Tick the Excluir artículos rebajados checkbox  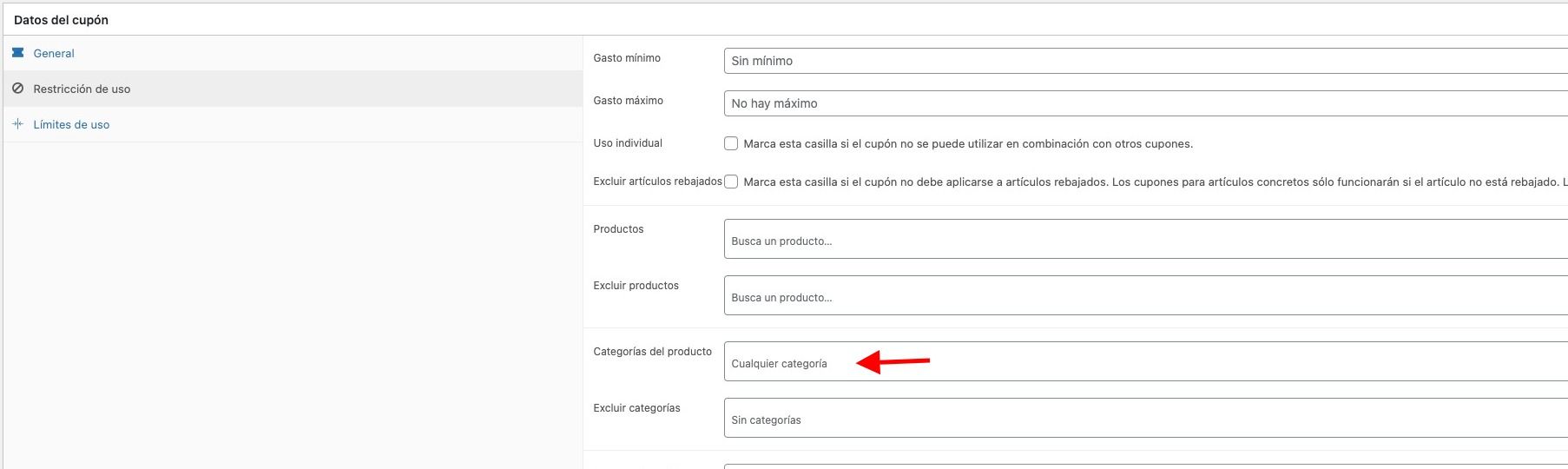click(x=731, y=182)
